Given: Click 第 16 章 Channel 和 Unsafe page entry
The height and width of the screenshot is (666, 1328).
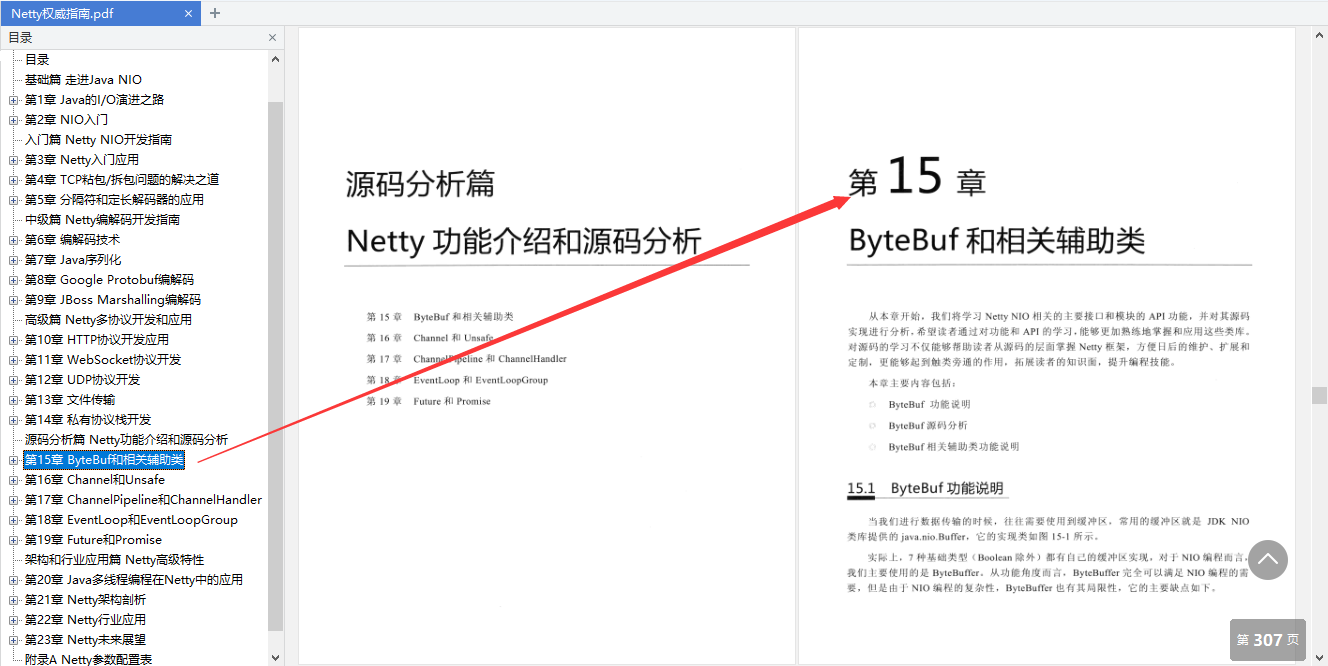Looking at the screenshot, I should [429, 338].
